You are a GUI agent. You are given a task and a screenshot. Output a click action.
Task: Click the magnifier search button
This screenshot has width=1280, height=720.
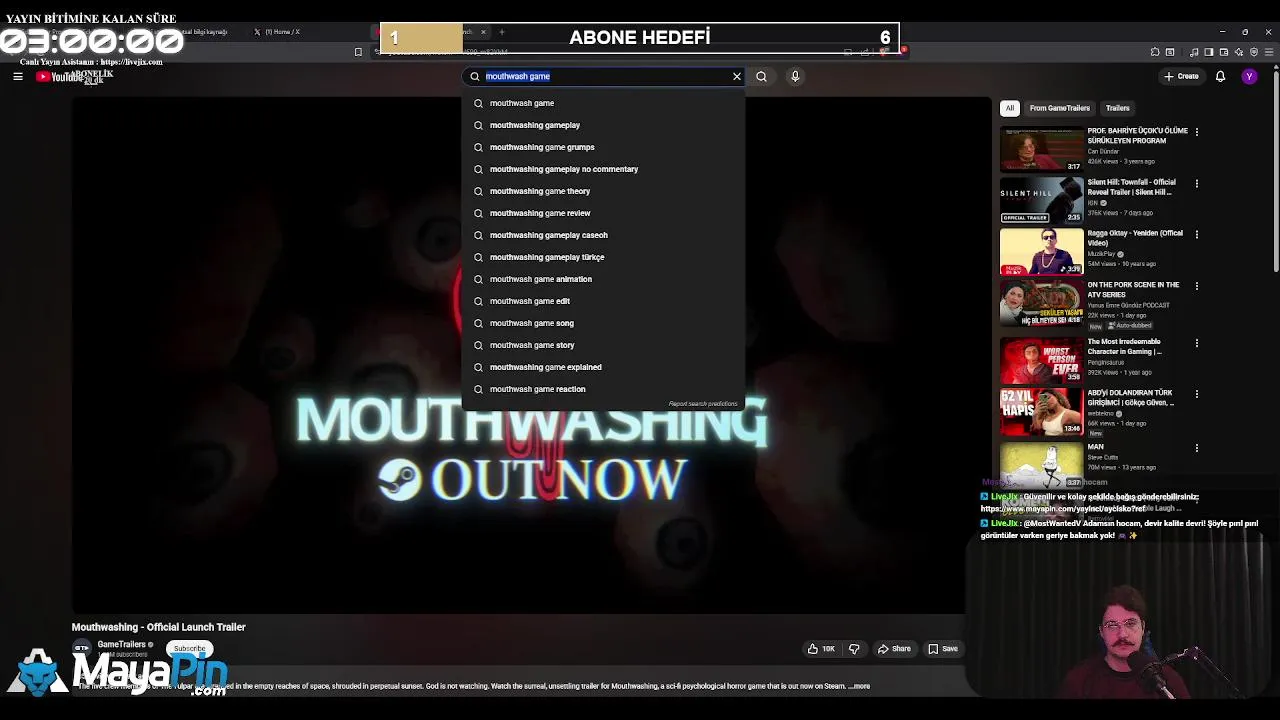coord(761,76)
